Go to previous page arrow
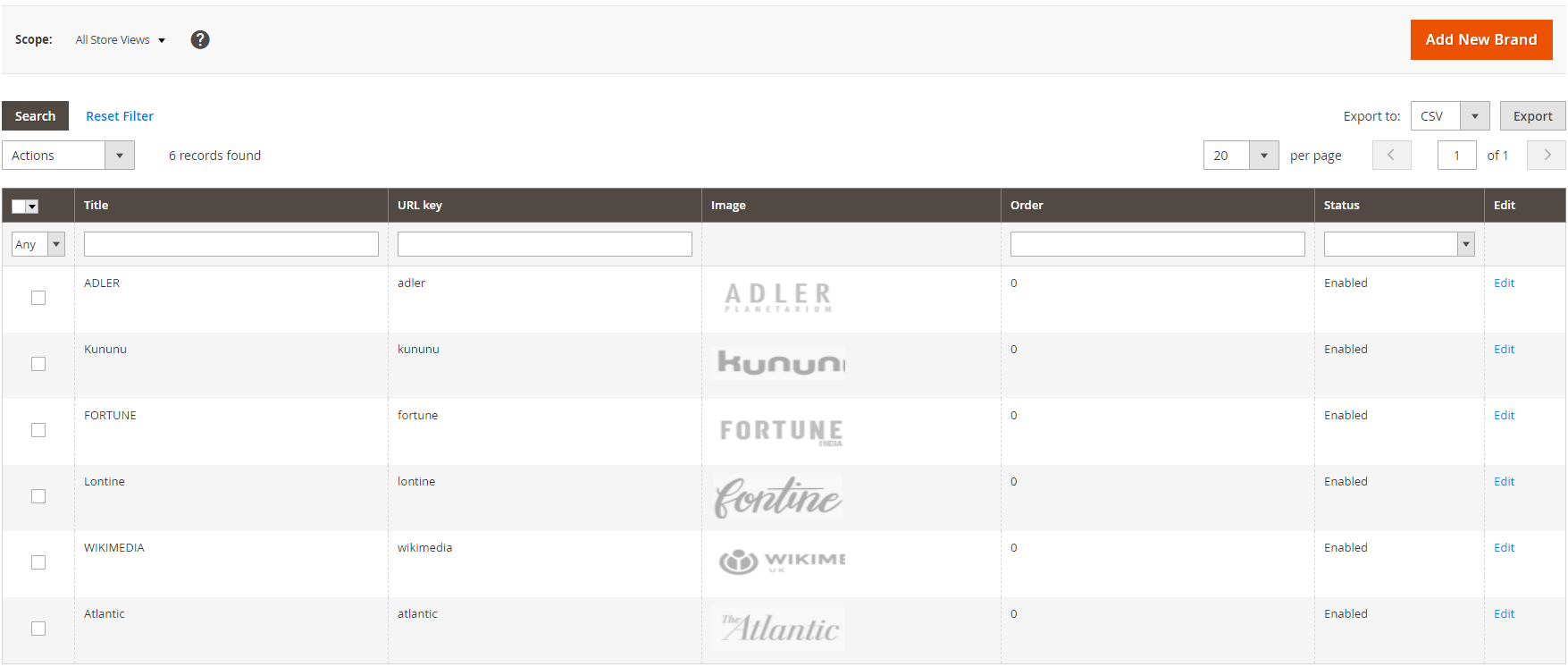Image resolution: width=1568 pixels, height=667 pixels. point(1391,155)
